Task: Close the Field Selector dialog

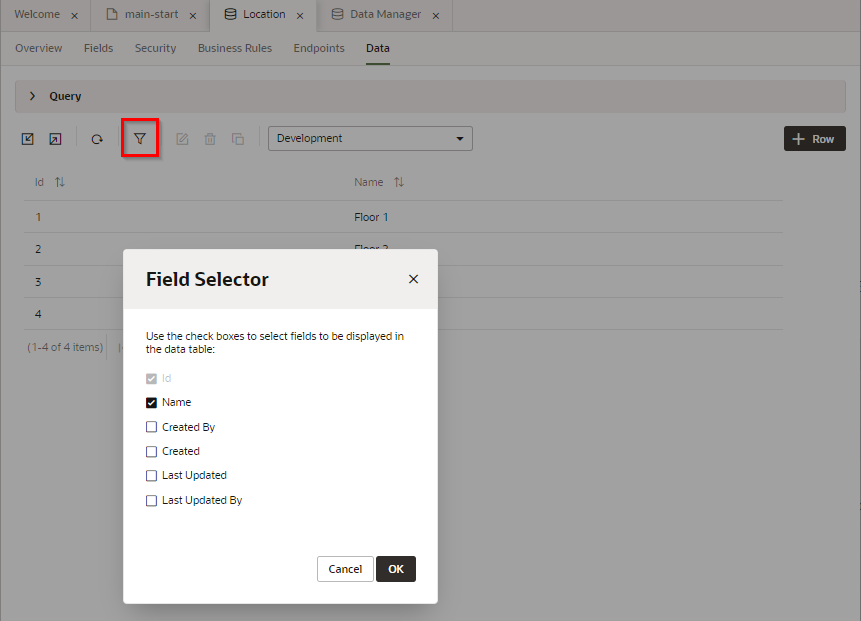Action: 413,279
